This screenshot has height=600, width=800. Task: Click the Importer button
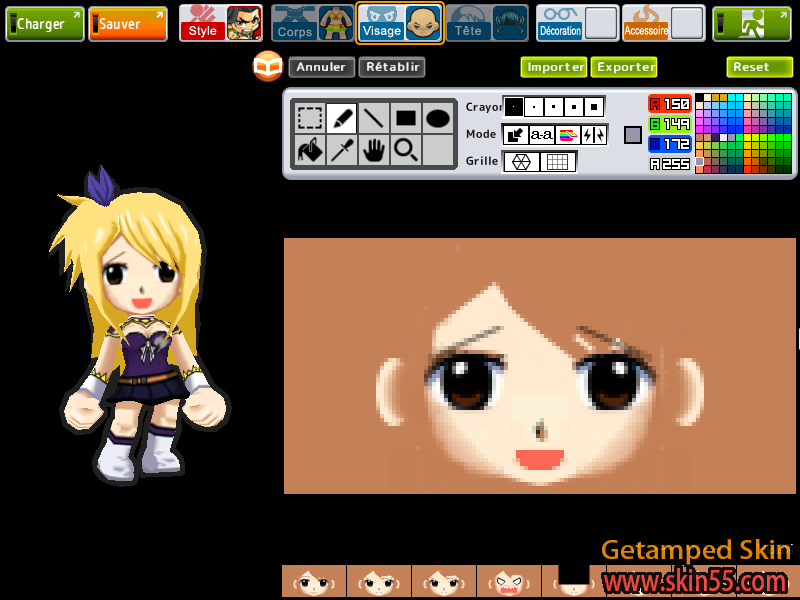554,67
